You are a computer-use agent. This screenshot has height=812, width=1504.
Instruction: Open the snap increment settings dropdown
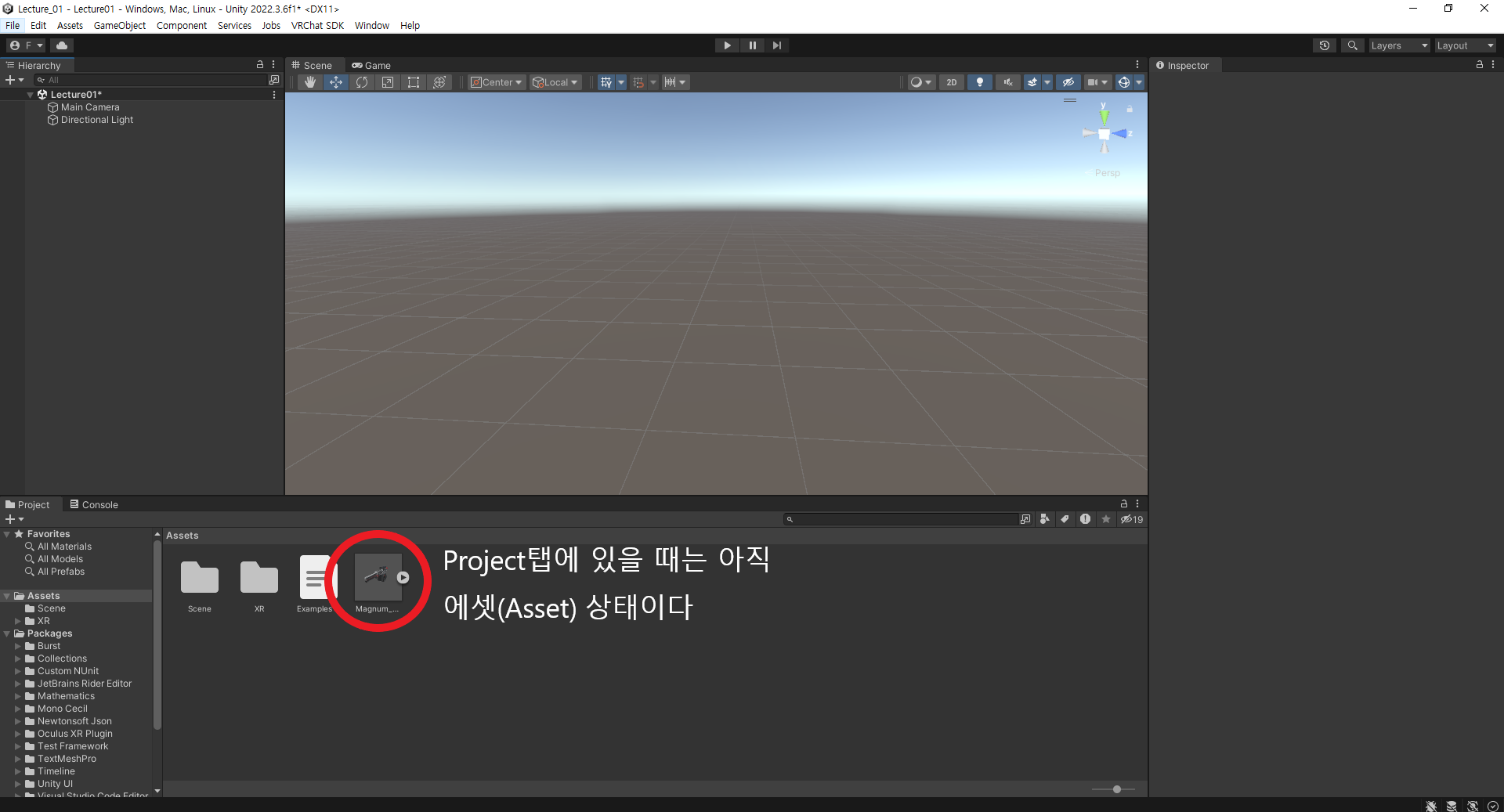coord(675,82)
